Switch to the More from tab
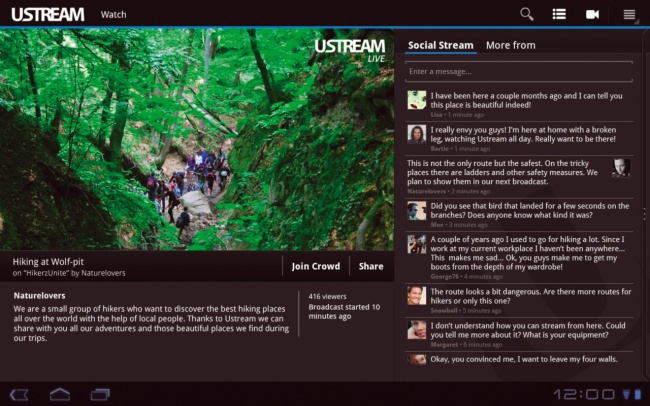The width and height of the screenshot is (650, 406). click(510, 45)
